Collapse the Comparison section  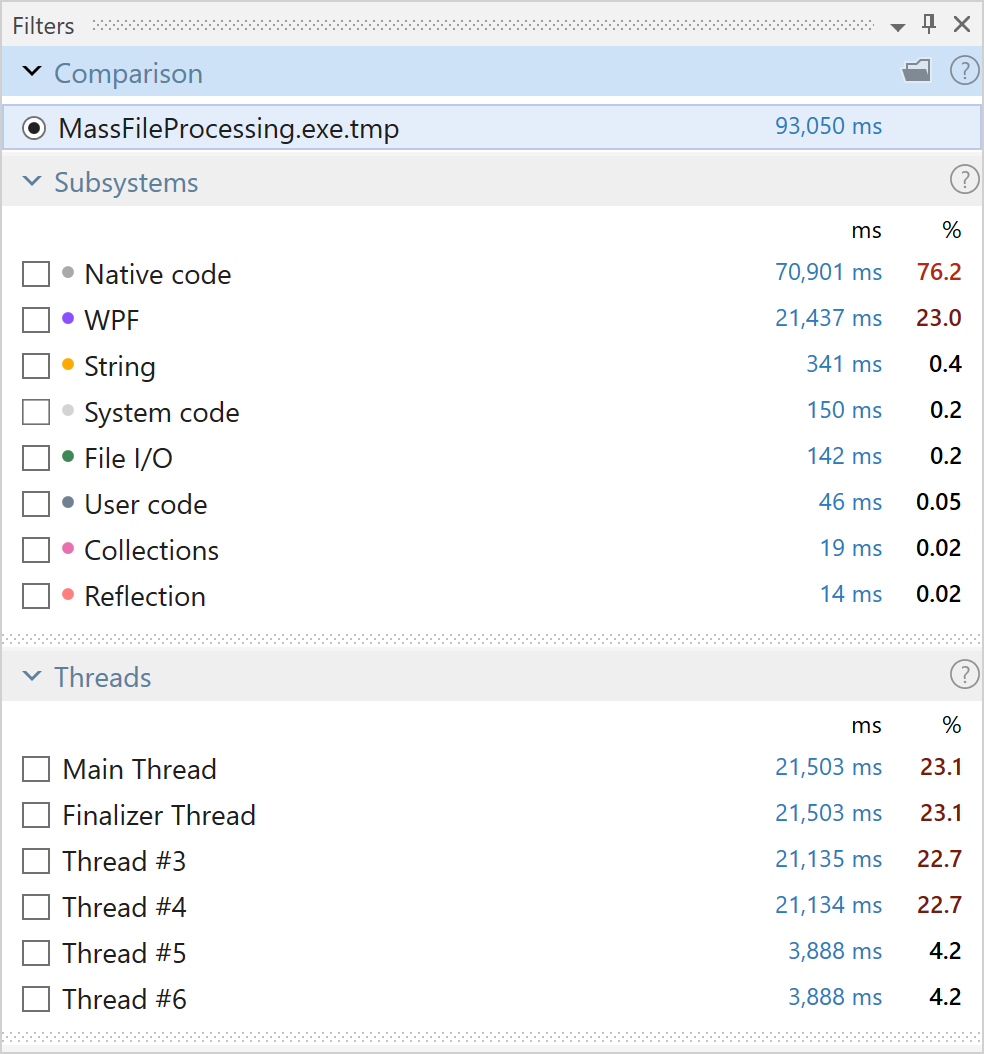[33, 72]
